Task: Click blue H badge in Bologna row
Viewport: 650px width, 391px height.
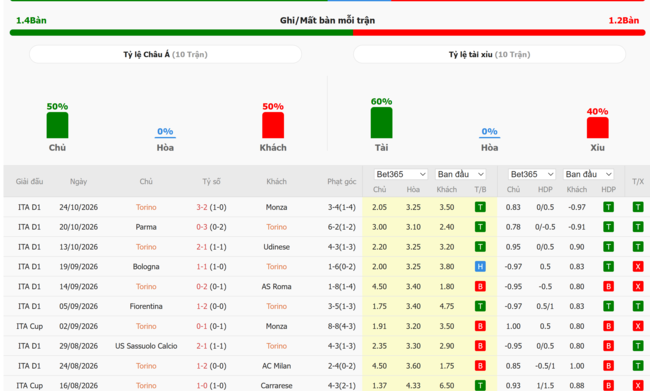Action: point(480,267)
